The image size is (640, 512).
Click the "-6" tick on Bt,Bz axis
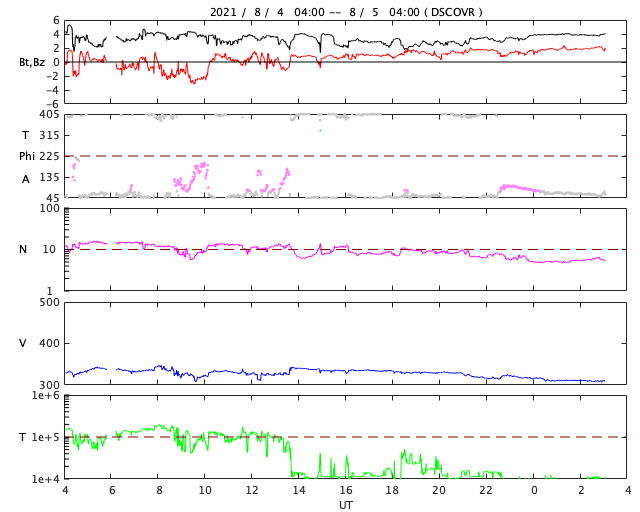tap(53, 104)
